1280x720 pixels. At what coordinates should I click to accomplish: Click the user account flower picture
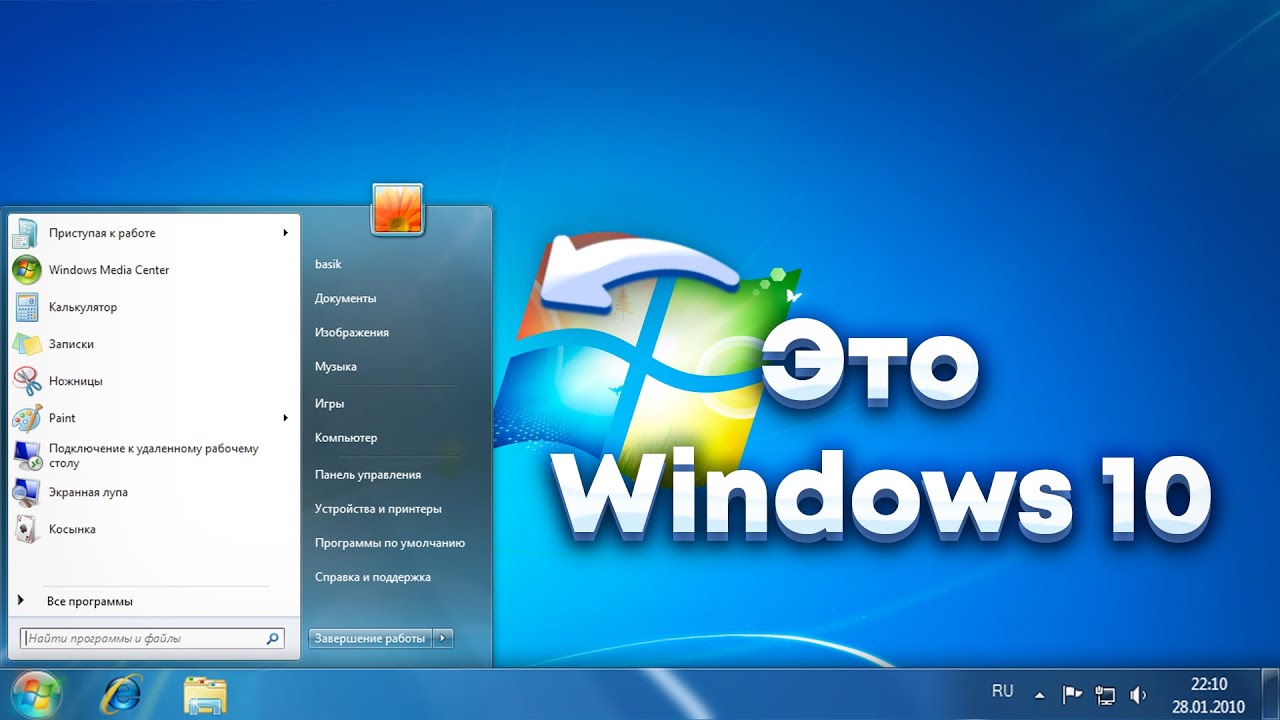click(398, 210)
